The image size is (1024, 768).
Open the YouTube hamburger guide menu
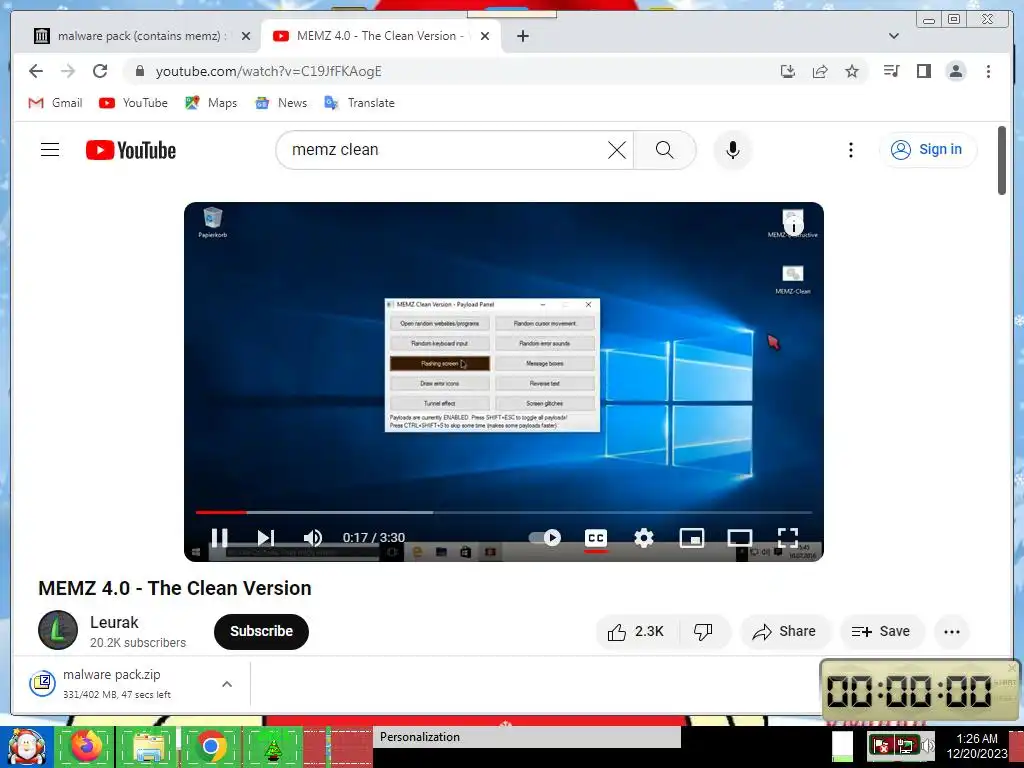point(50,150)
